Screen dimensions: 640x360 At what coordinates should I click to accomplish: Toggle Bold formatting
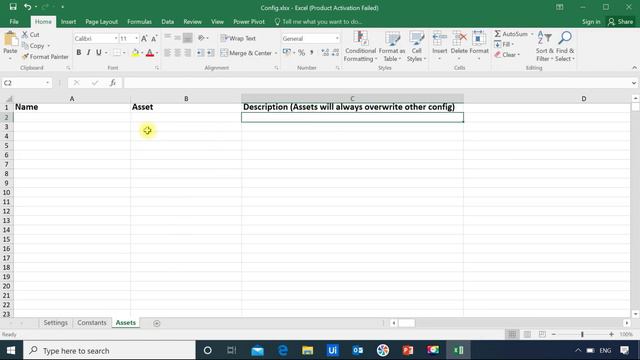[x=78, y=52]
